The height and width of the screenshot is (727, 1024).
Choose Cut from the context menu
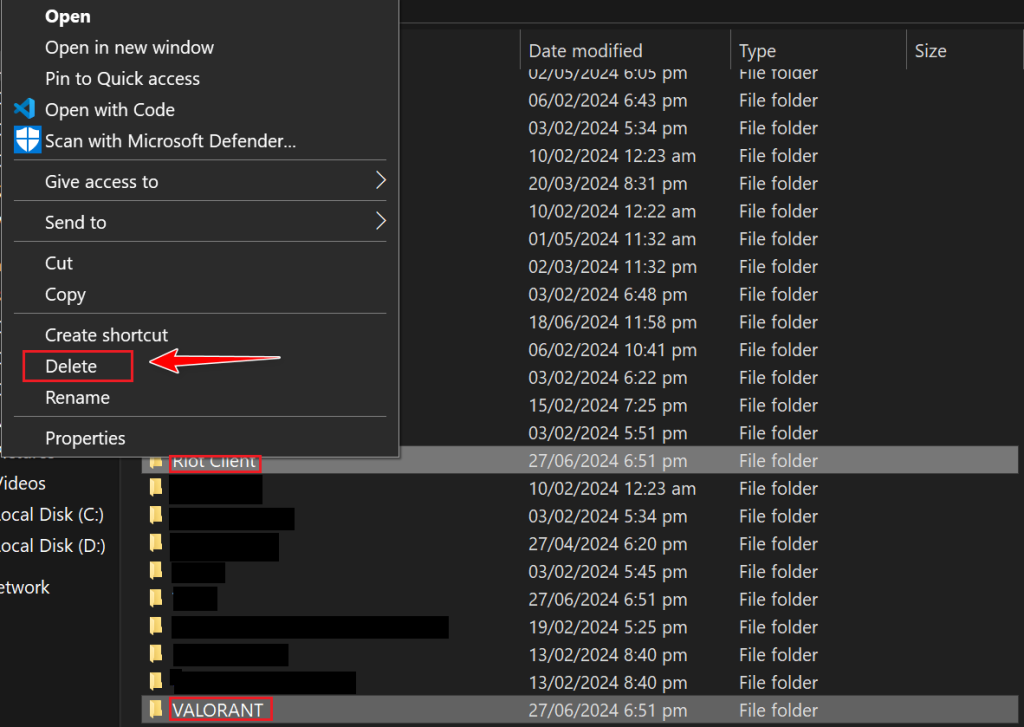tap(59, 263)
